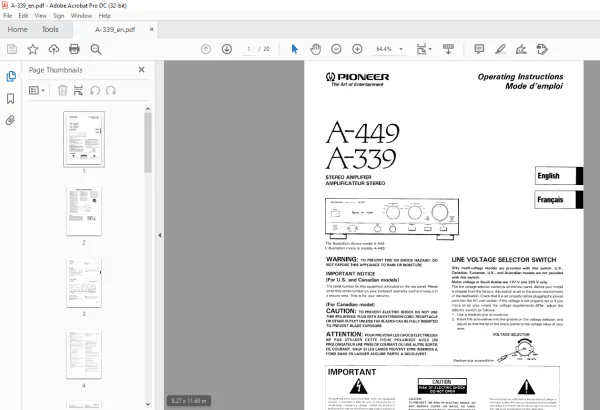This screenshot has width=600, height=410.
Task: Open the Edit menu
Action: click(x=23, y=16)
